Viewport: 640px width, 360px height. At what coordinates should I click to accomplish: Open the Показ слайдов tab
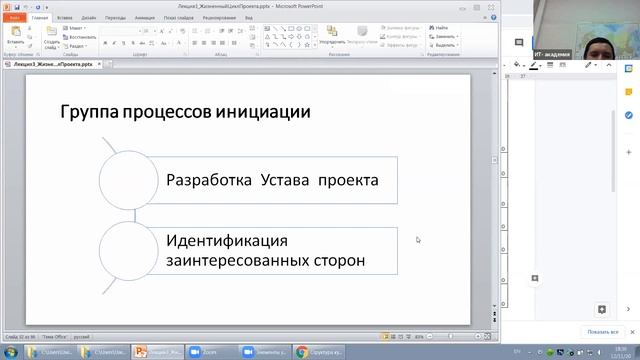(x=179, y=18)
